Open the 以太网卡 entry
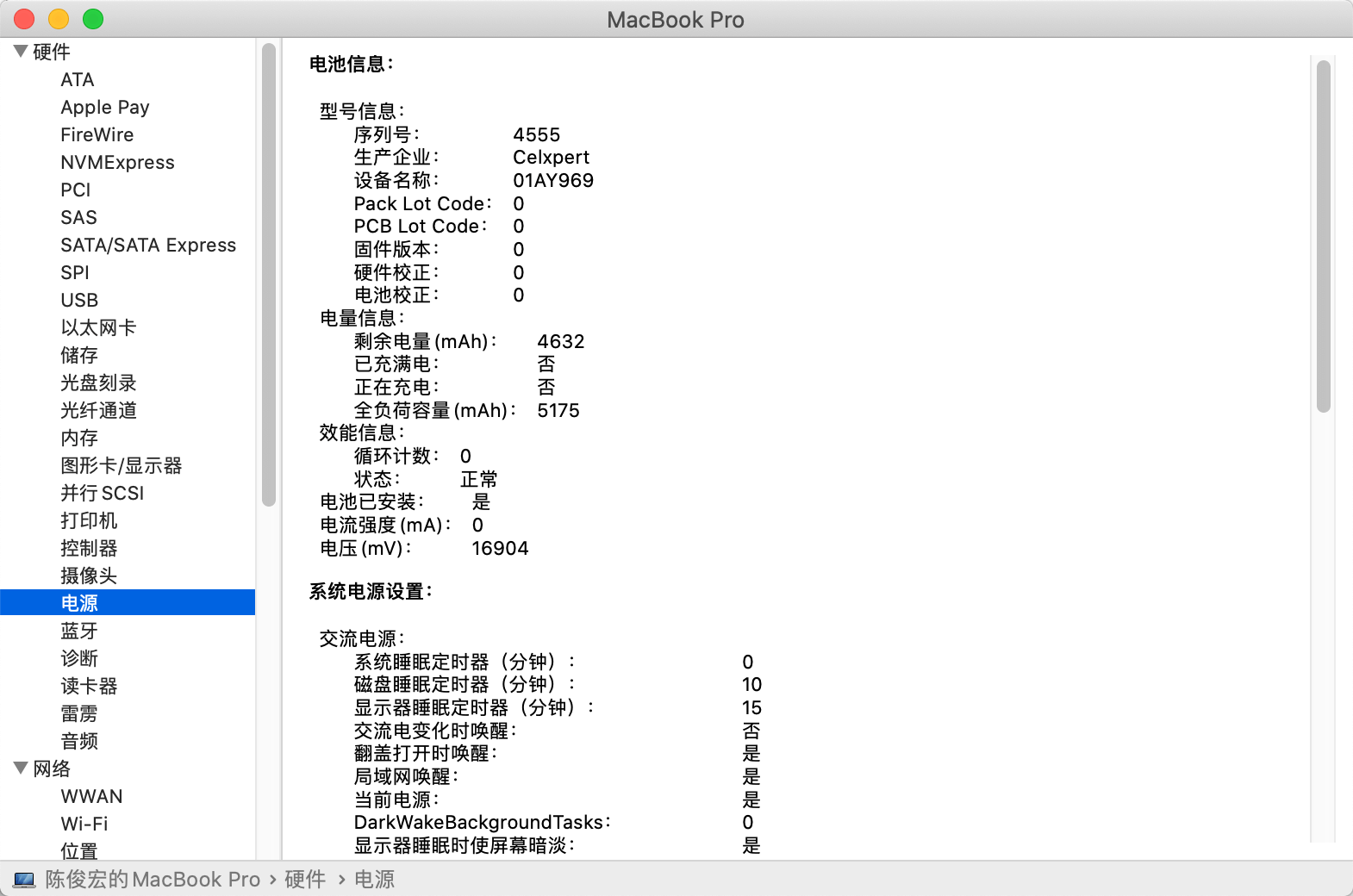This screenshot has height=896, width=1353. pyautogui.click(x=98, y=327)
